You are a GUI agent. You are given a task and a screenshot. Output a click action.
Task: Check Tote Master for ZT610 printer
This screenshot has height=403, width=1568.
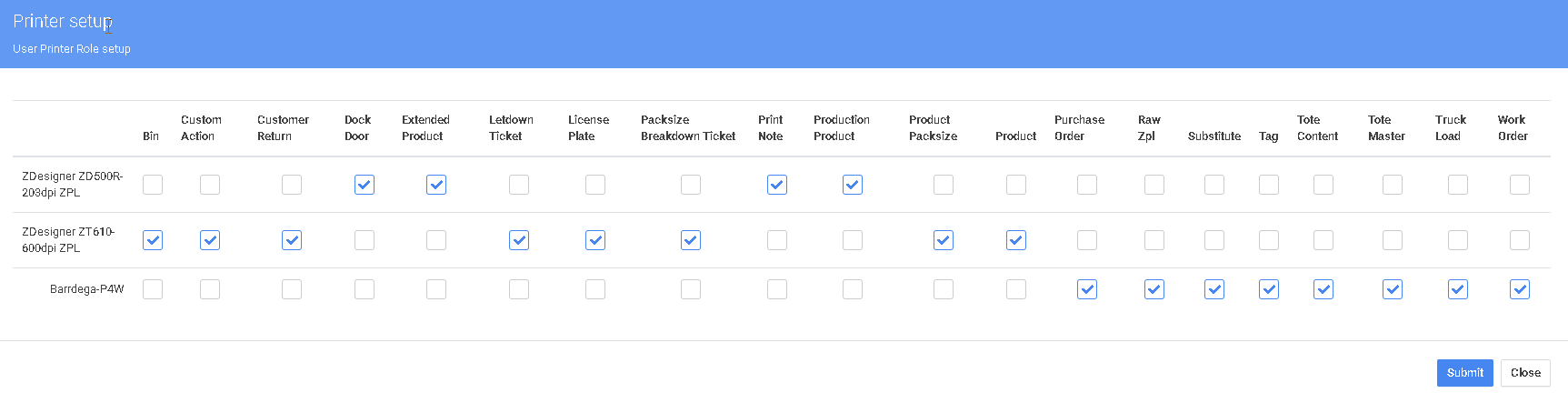(1393, 240)
